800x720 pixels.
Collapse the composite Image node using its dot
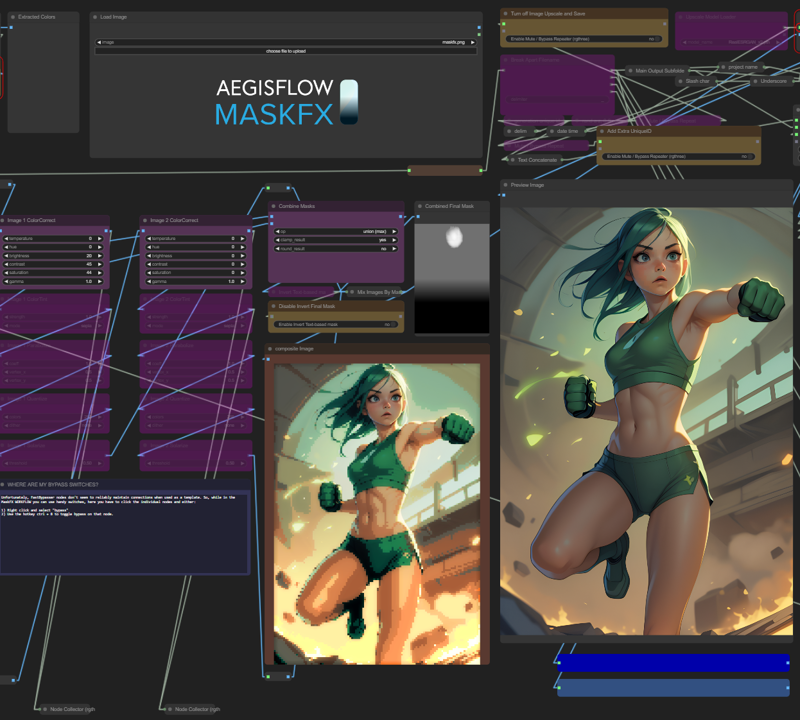(270, 349)
